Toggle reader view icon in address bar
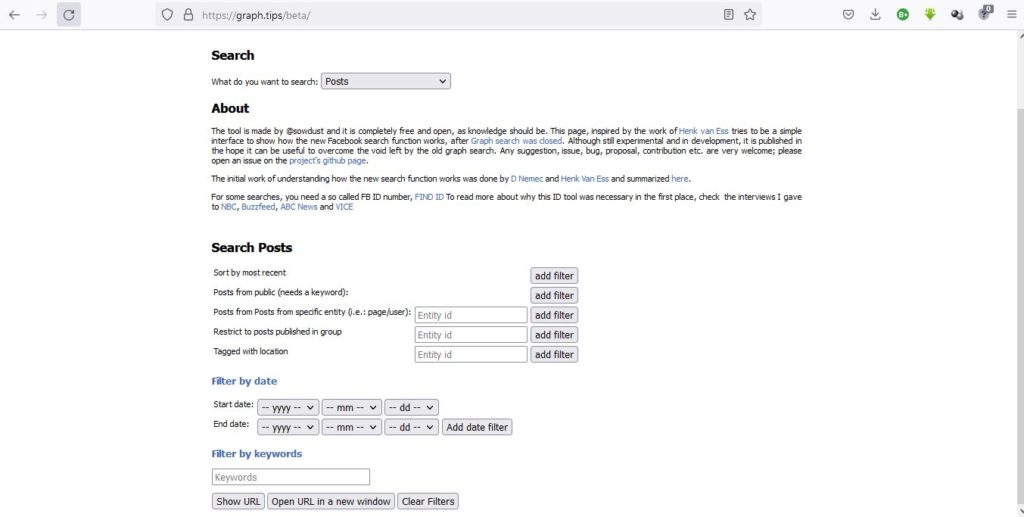Screen dimensions: 1024x517 pos(728,15)
